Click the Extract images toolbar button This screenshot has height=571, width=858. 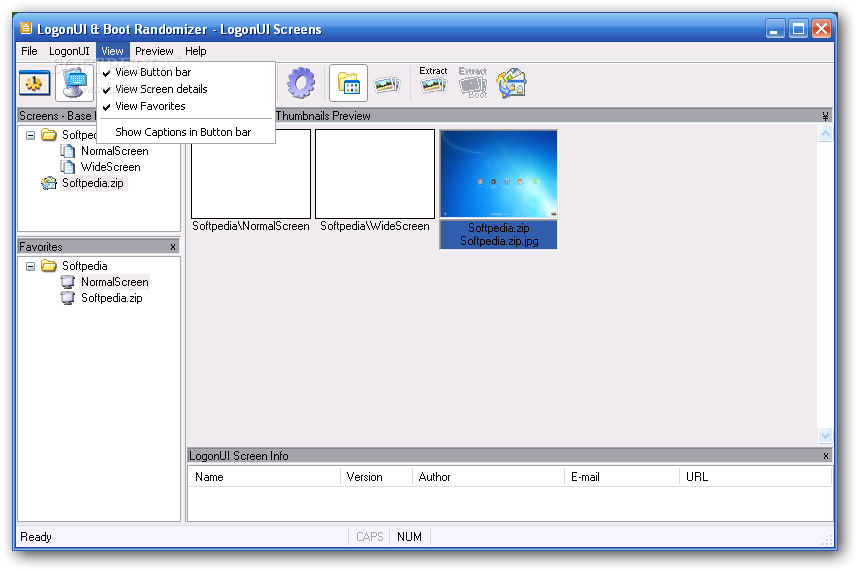(433, 80)
